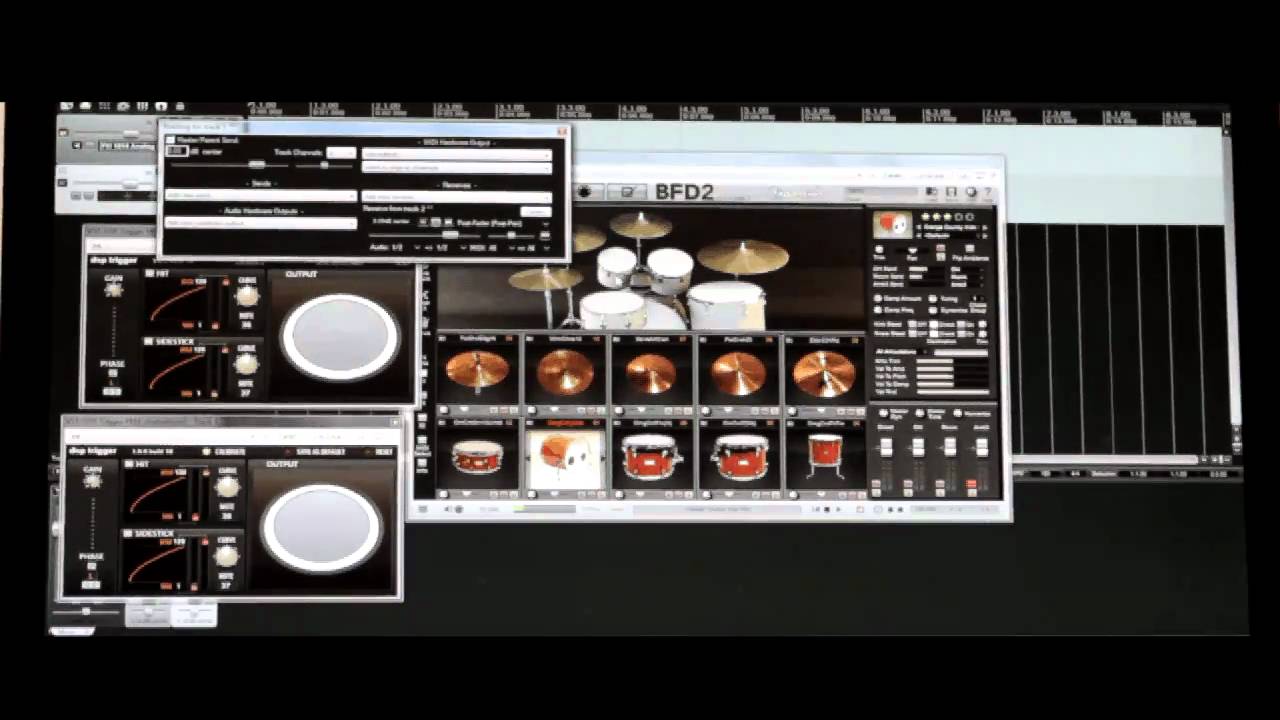This screenshot has height=720, width=1280.
Task: Click the SIDESTICK note 37 value in the lower dsp trigger
Action: point(227,585)
